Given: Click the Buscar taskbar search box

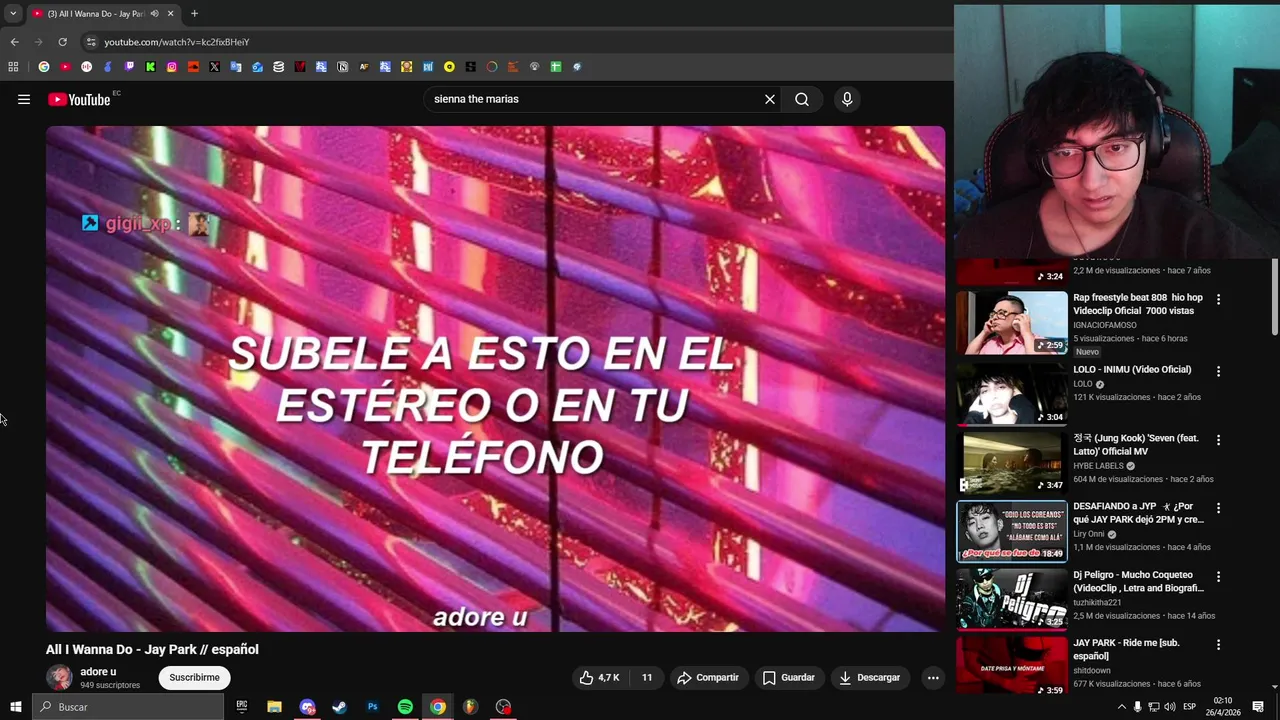Looking at the screenshot, I should click(x=127, y=707).
